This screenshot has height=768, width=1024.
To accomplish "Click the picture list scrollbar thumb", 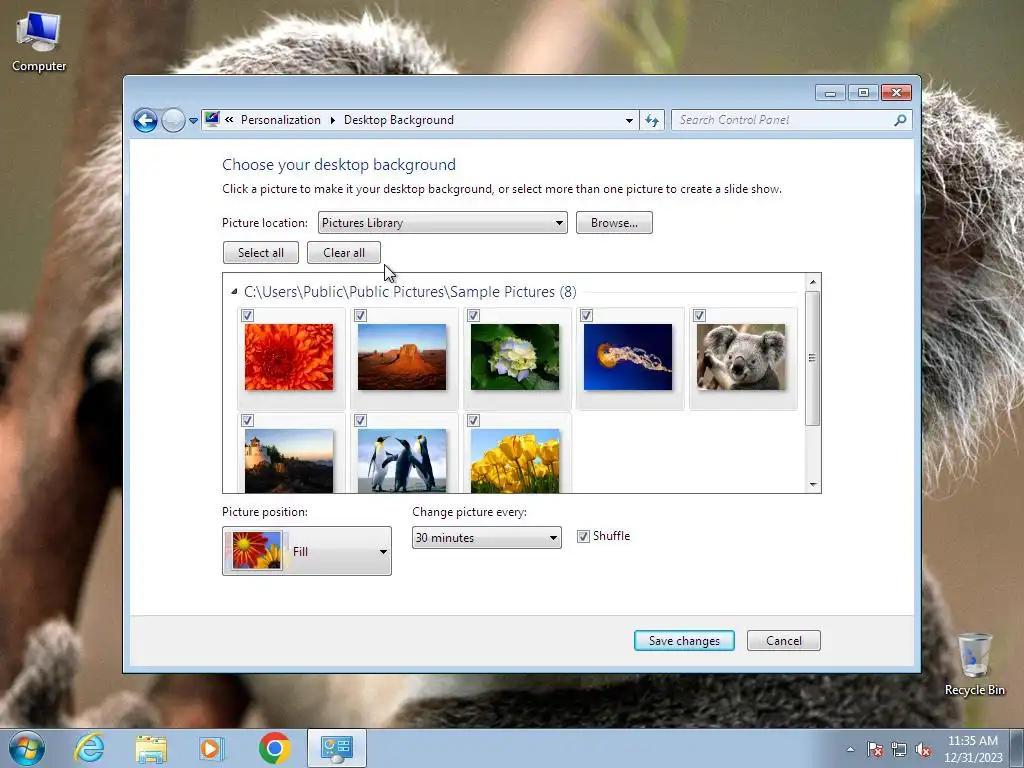I will point(812,358).
